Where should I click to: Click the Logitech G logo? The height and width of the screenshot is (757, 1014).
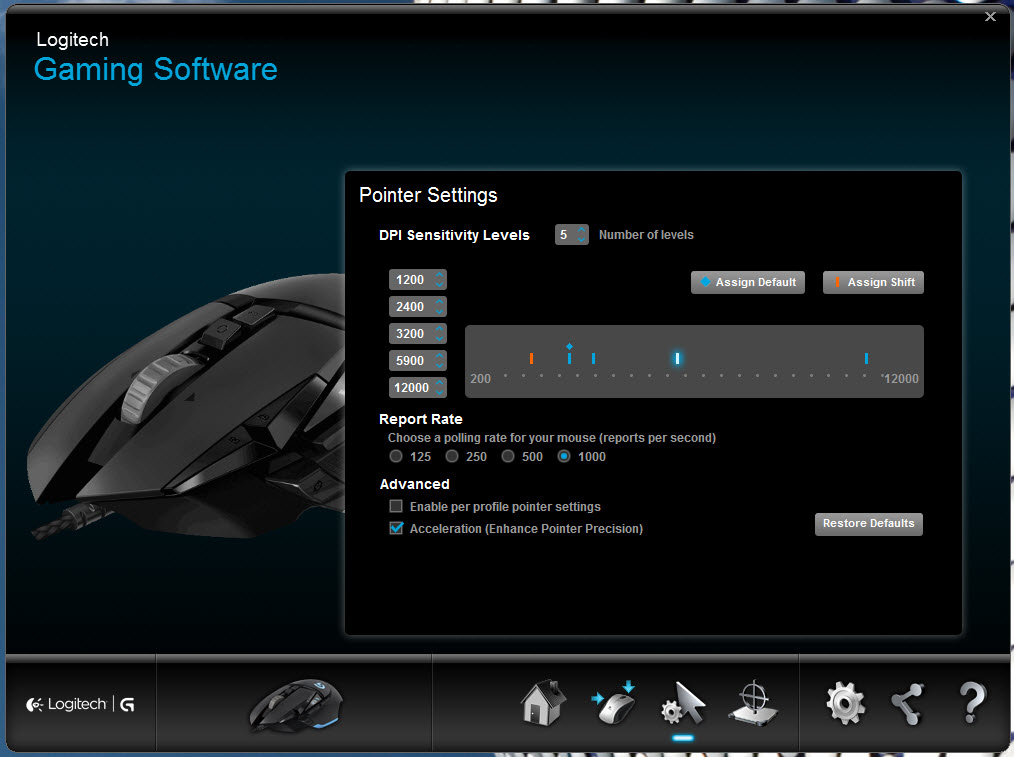pos(80,704)
